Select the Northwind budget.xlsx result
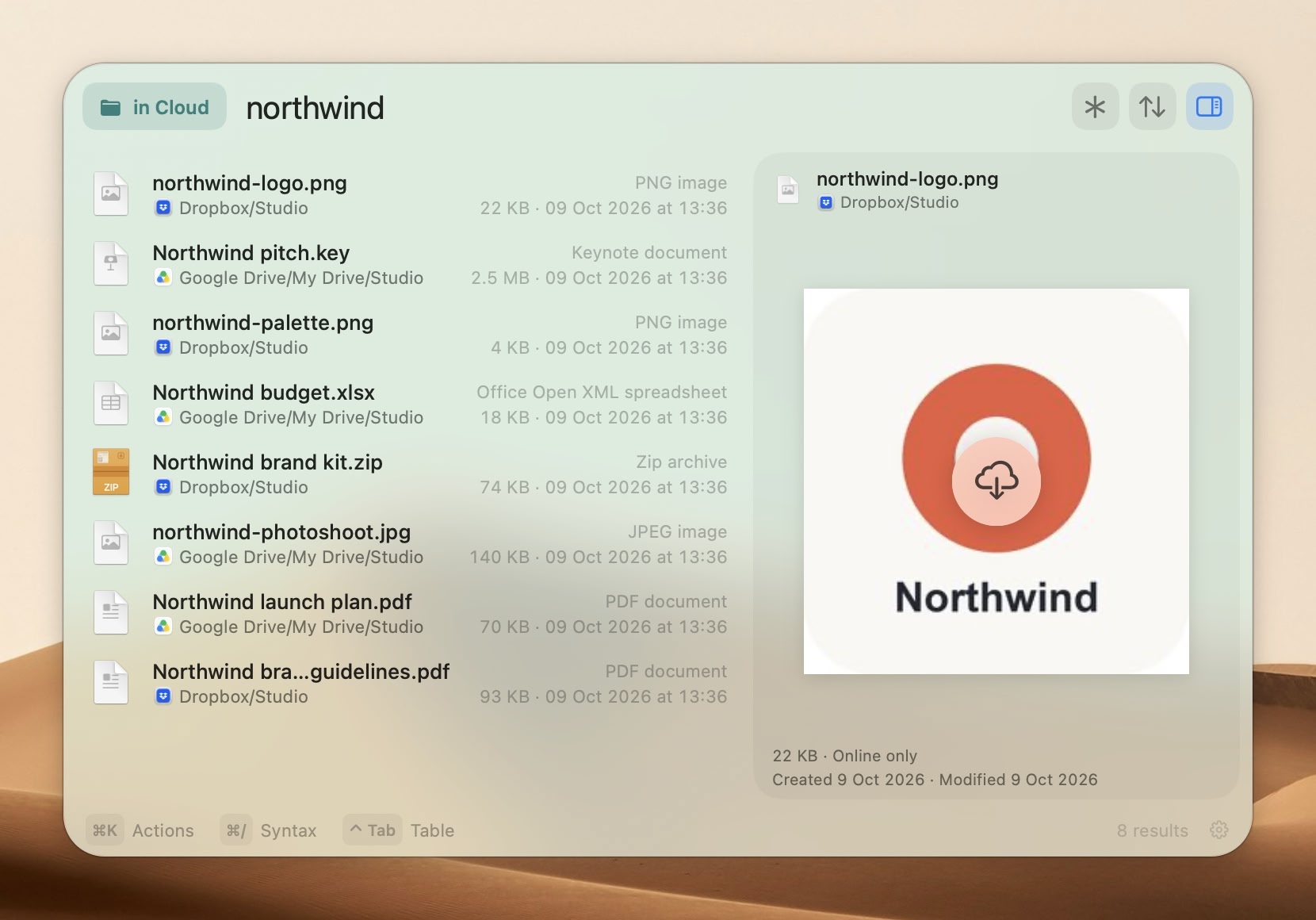Image resolution: width=1316 pixels, height=920 pixels. [x=409, y=404]
